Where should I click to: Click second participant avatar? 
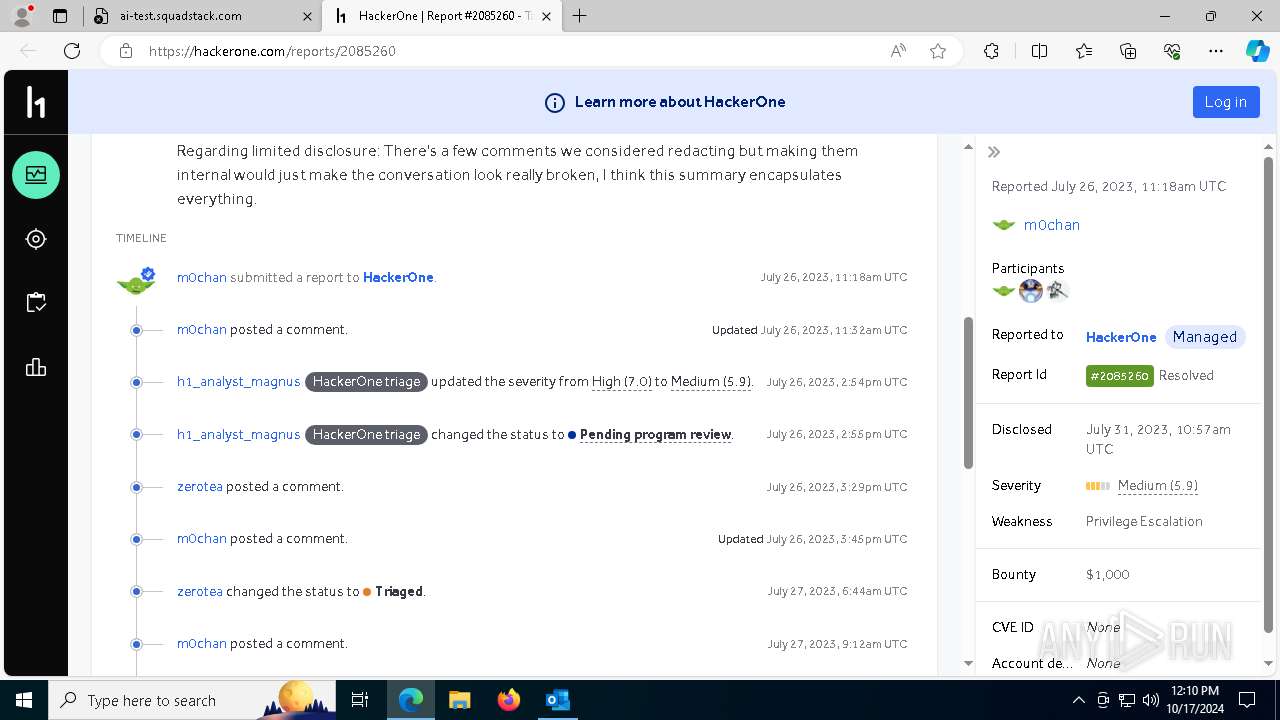coord(1031,291)
